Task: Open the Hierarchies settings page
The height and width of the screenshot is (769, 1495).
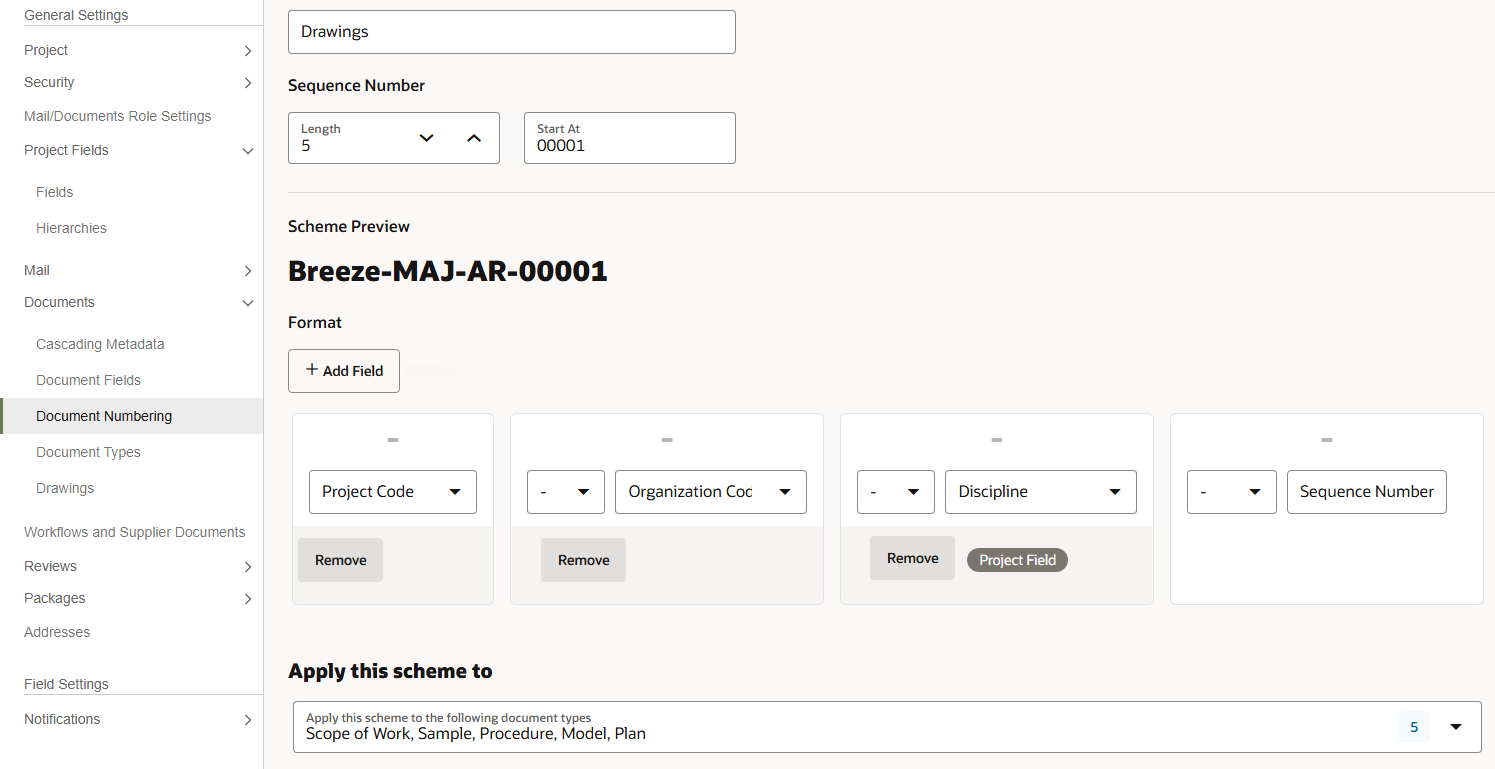Action: point(71,228)
